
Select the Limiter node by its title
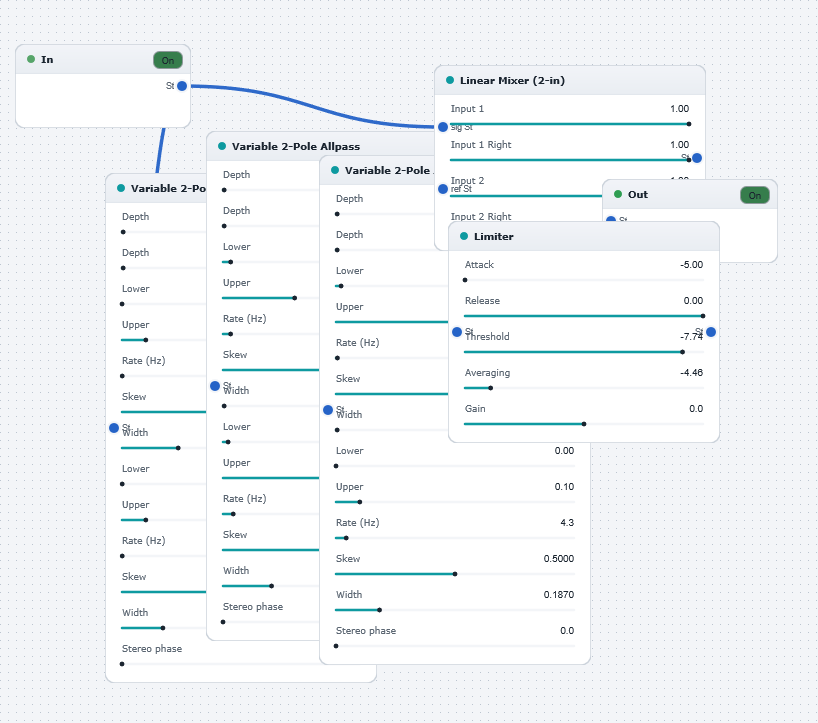click(494, 236)
